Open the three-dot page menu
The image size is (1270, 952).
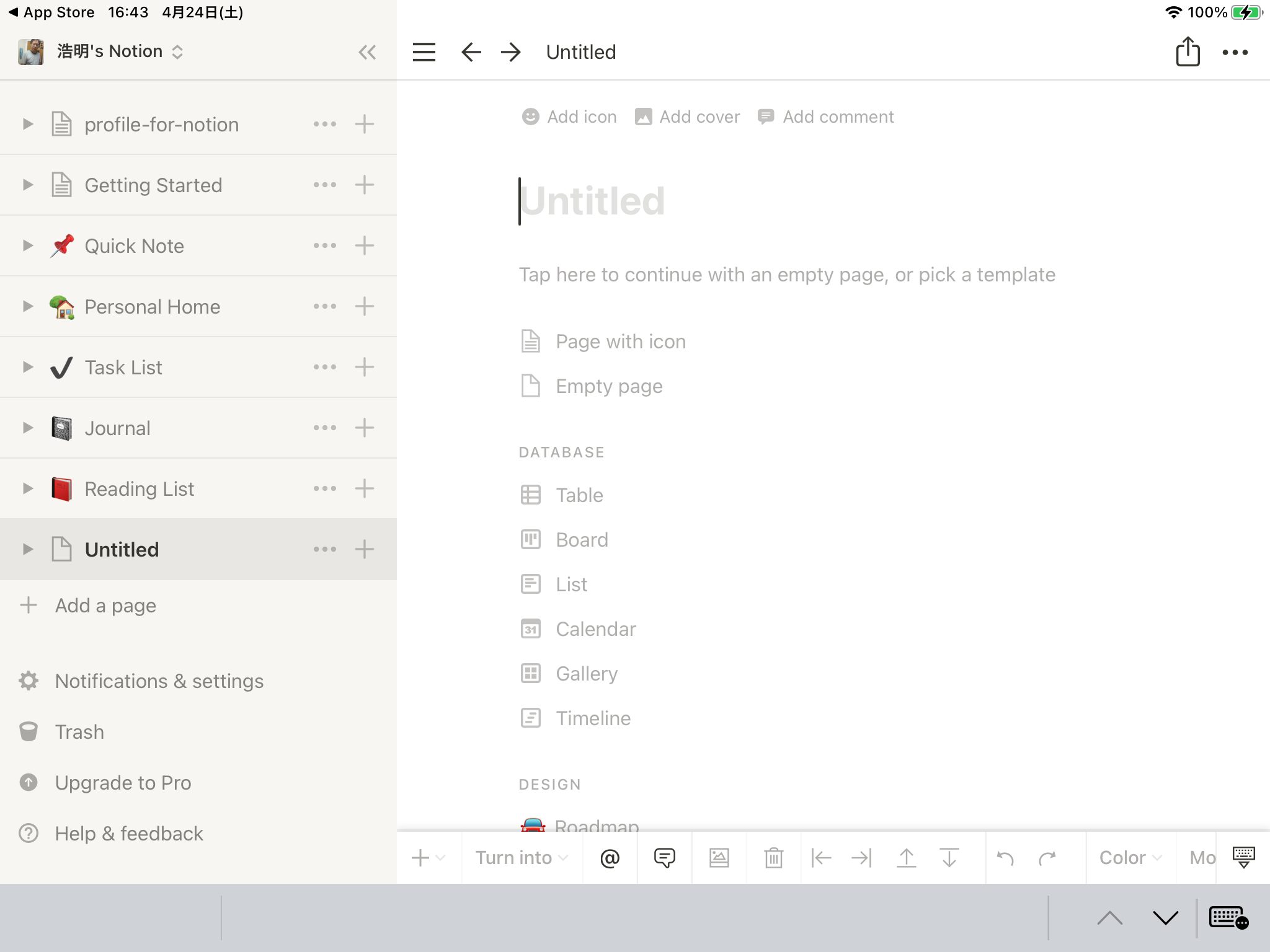[x=1235, y=53]
